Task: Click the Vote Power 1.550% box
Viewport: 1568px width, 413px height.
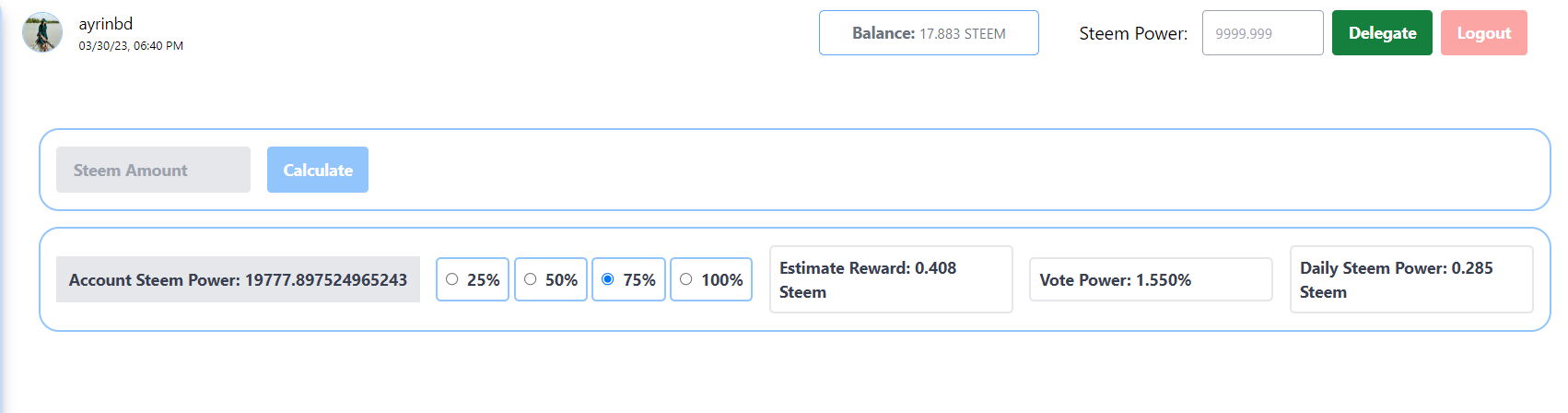Action: coord(1150,279)
